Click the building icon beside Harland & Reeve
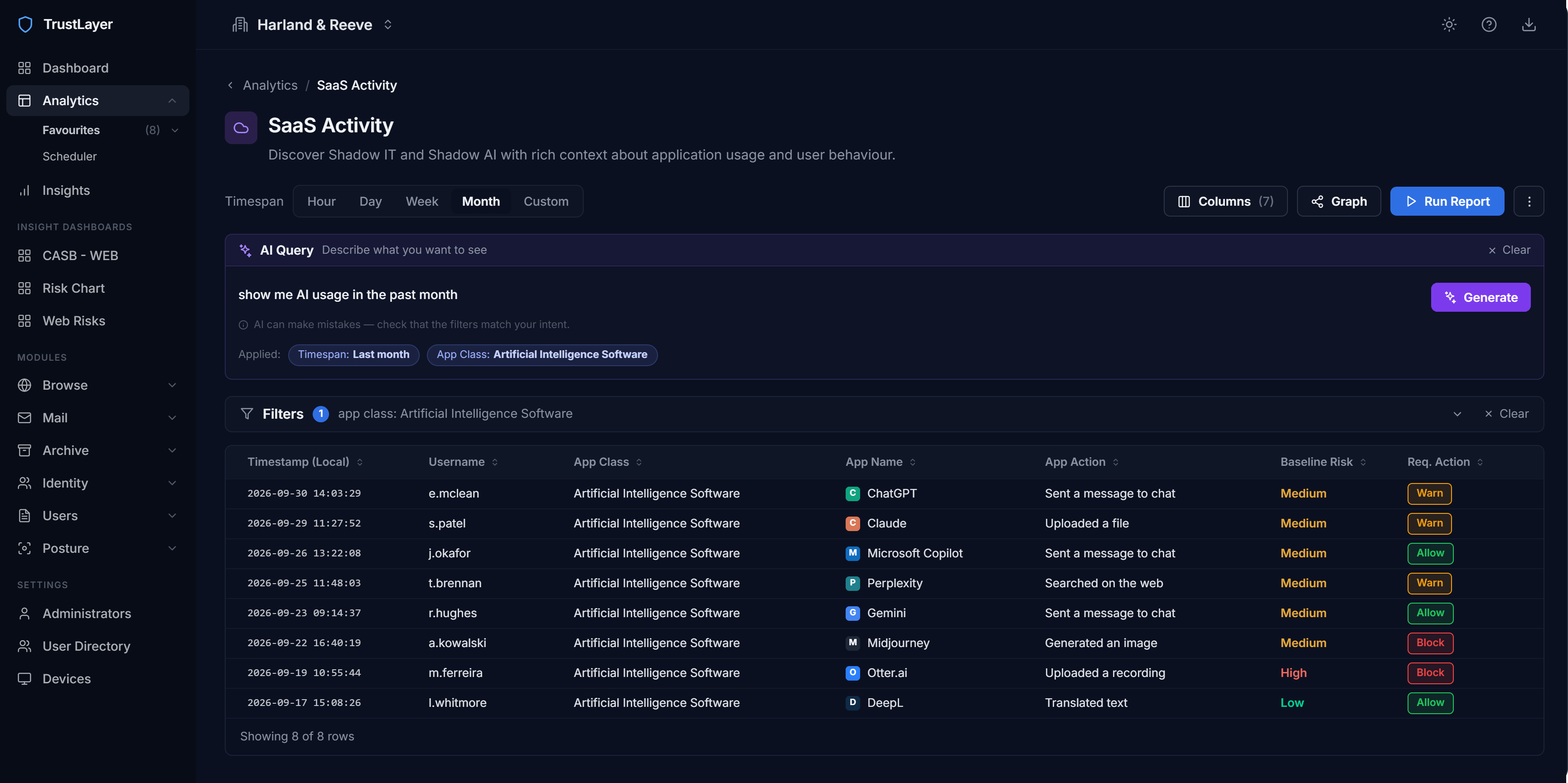The height and width of the screenshot is (783, 1568). coord(240,24)
